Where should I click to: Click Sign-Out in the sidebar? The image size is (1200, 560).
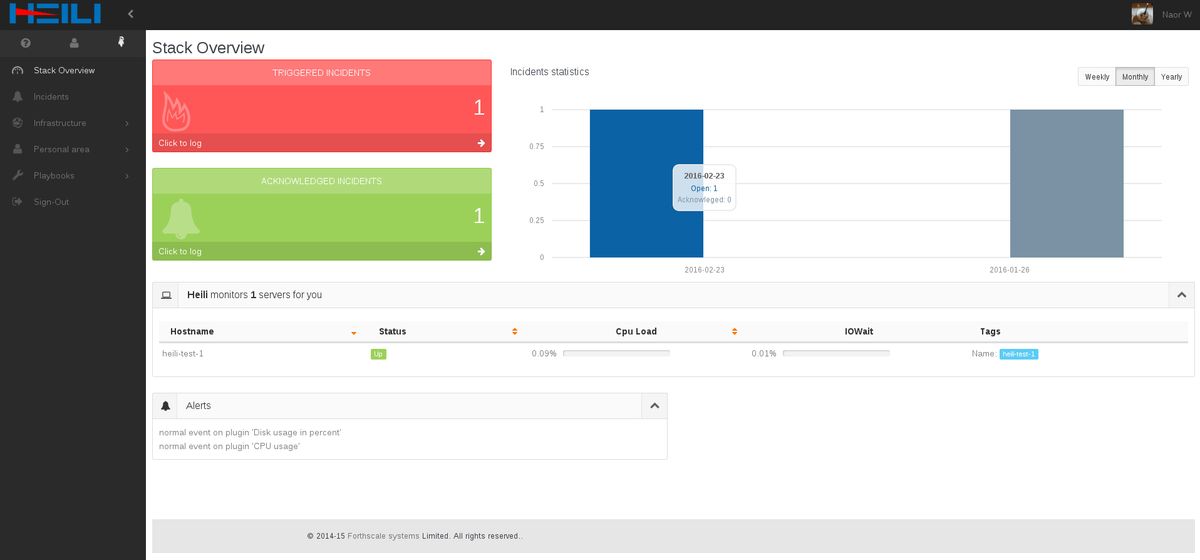[x=51, y=202]
